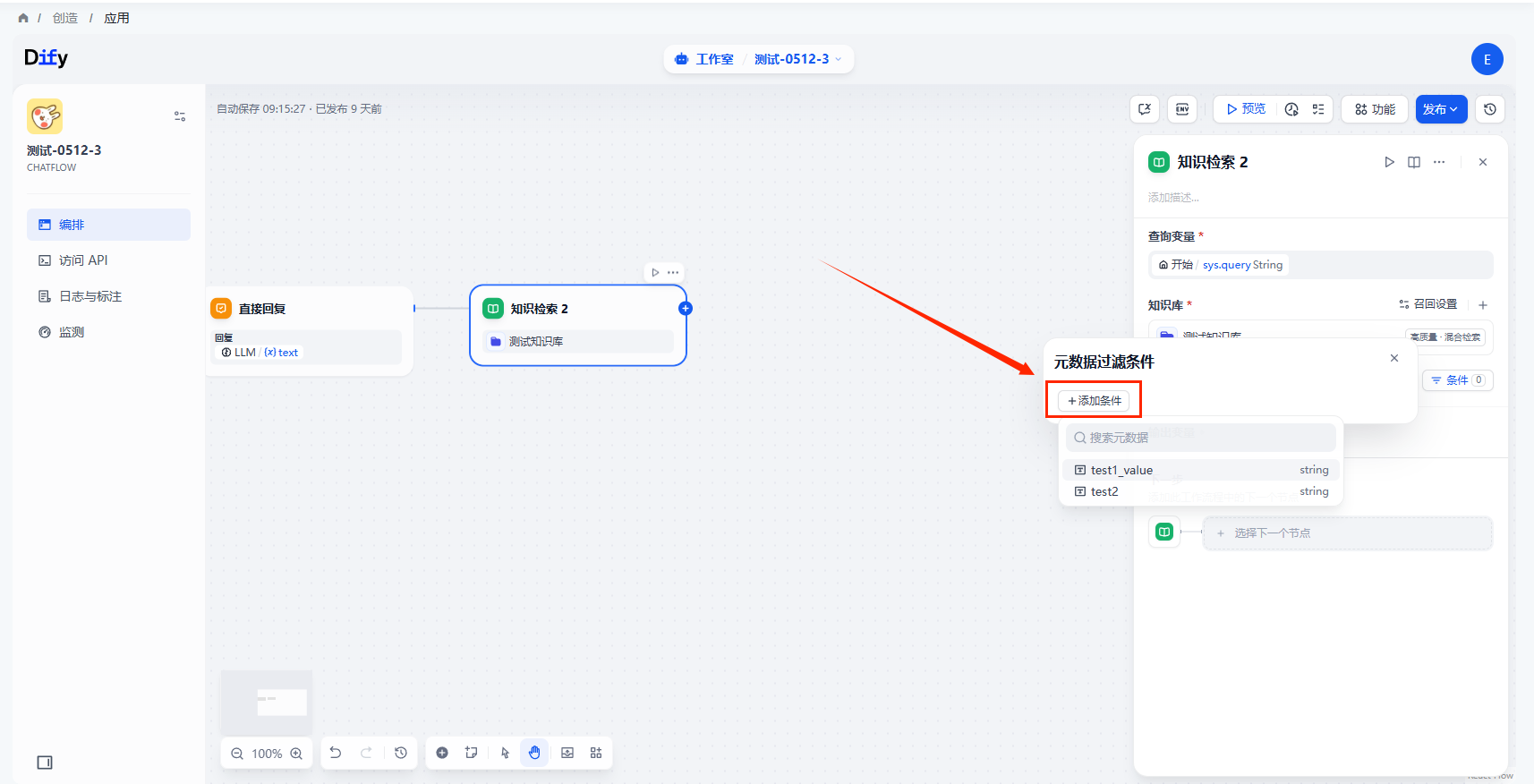Switch to the 访问 API tab
Image resolution: width=1534 pixels, height=784 pixels.
click(108, 260)
